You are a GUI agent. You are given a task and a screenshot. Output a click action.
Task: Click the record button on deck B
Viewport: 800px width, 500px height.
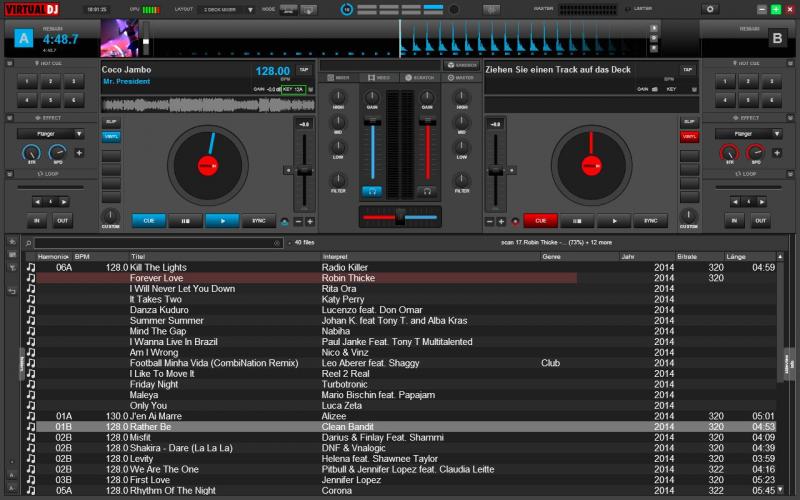pyautogui.click(x=516, y=220)
